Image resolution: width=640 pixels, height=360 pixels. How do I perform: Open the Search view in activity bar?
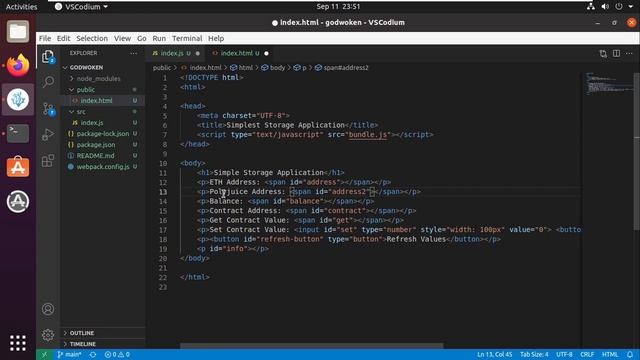(x=48, y=82)
